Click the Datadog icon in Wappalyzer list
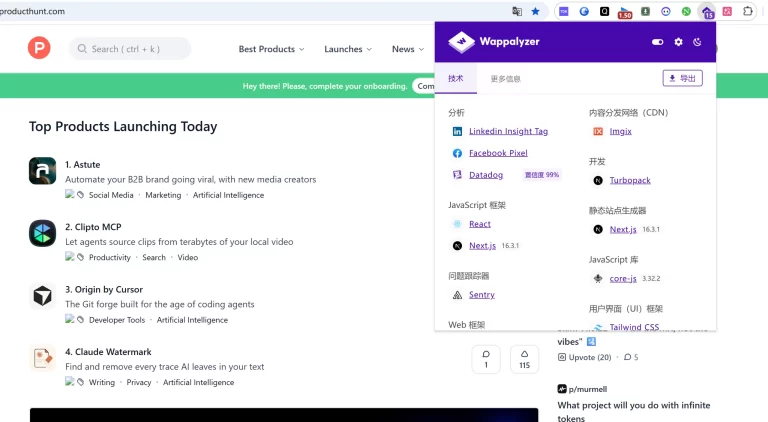This screenshot has width=768, height=422. tap(457, 175)
